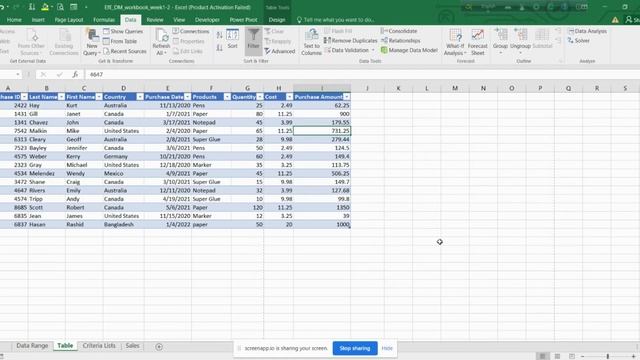Click Manage Data Model
The width and height of the screenshot is (640, 360).
coord(409,50)
